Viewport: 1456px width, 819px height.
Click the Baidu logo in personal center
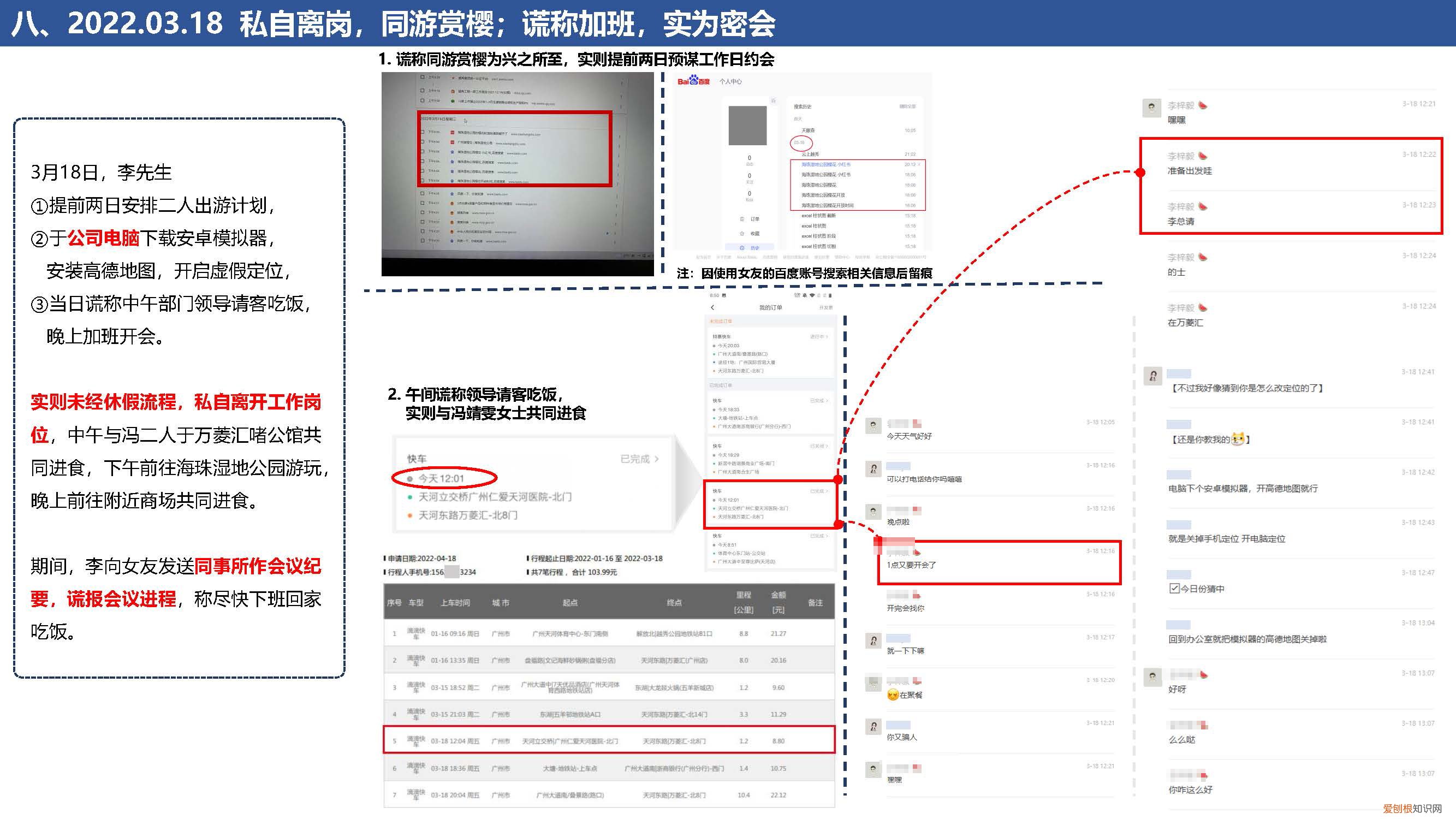coord(694,81)
